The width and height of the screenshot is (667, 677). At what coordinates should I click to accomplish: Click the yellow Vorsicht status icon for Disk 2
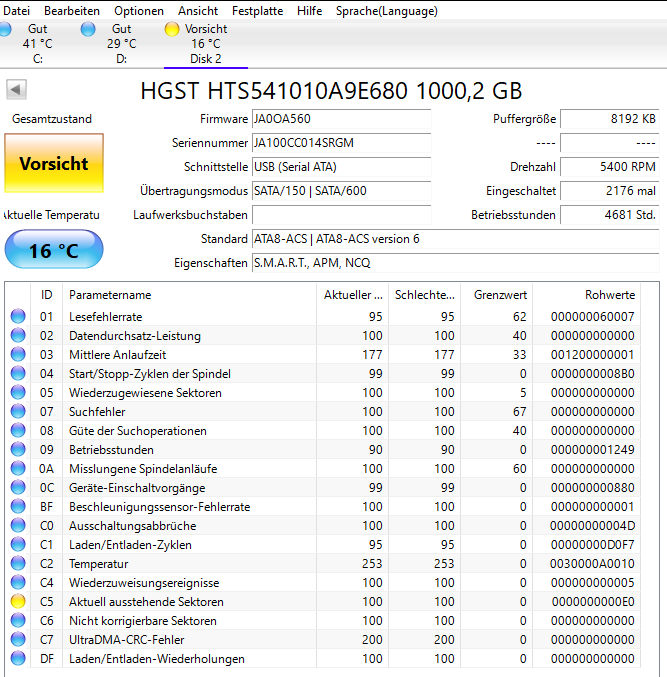pos(171,29)
